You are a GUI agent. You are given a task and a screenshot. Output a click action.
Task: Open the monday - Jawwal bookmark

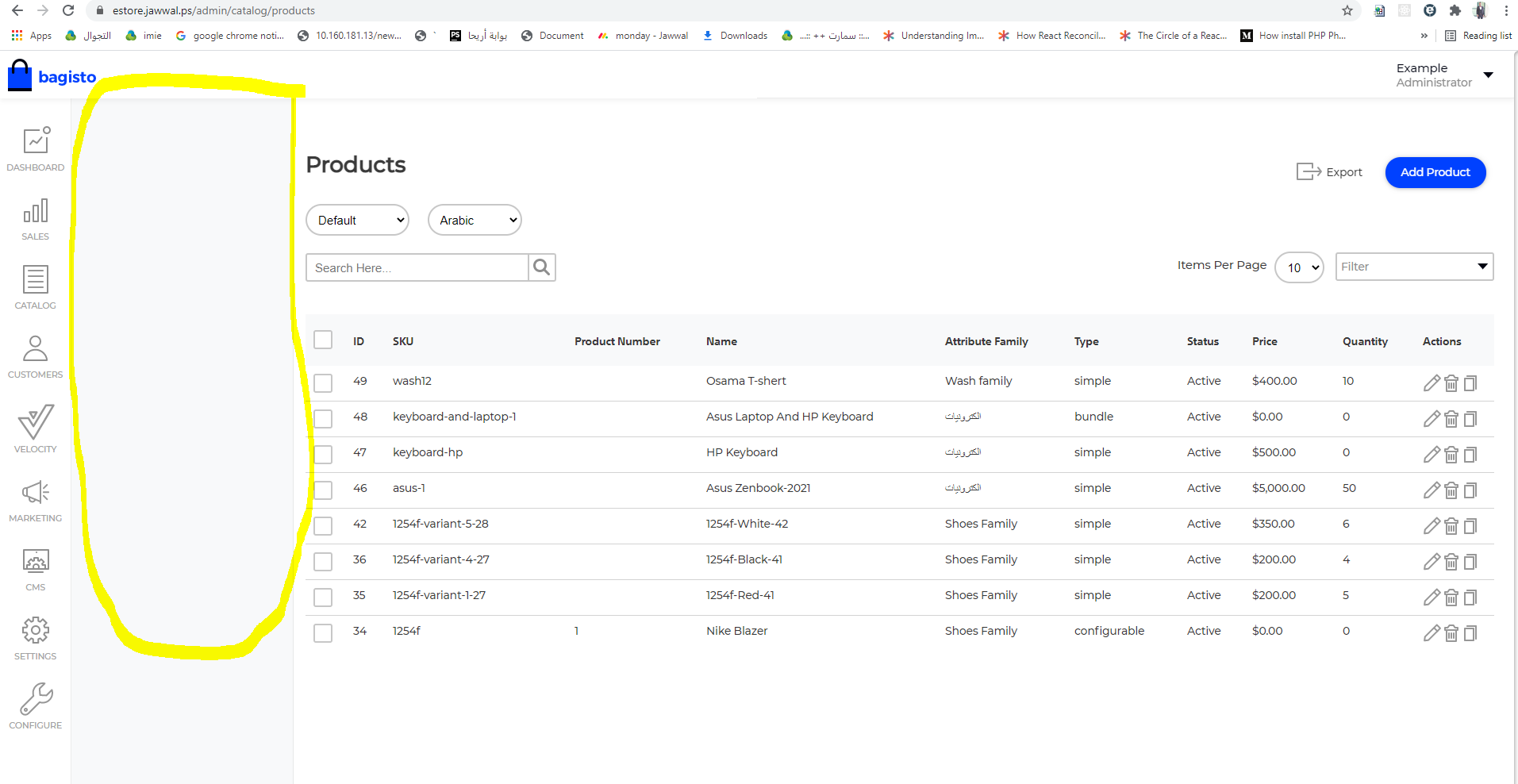(x=643, y=36)
